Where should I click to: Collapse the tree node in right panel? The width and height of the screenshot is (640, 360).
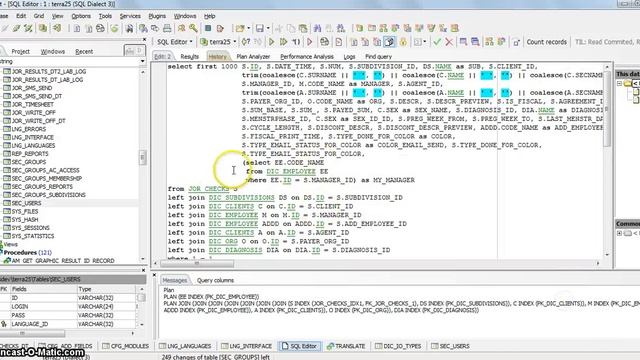(x=619, y=83)
